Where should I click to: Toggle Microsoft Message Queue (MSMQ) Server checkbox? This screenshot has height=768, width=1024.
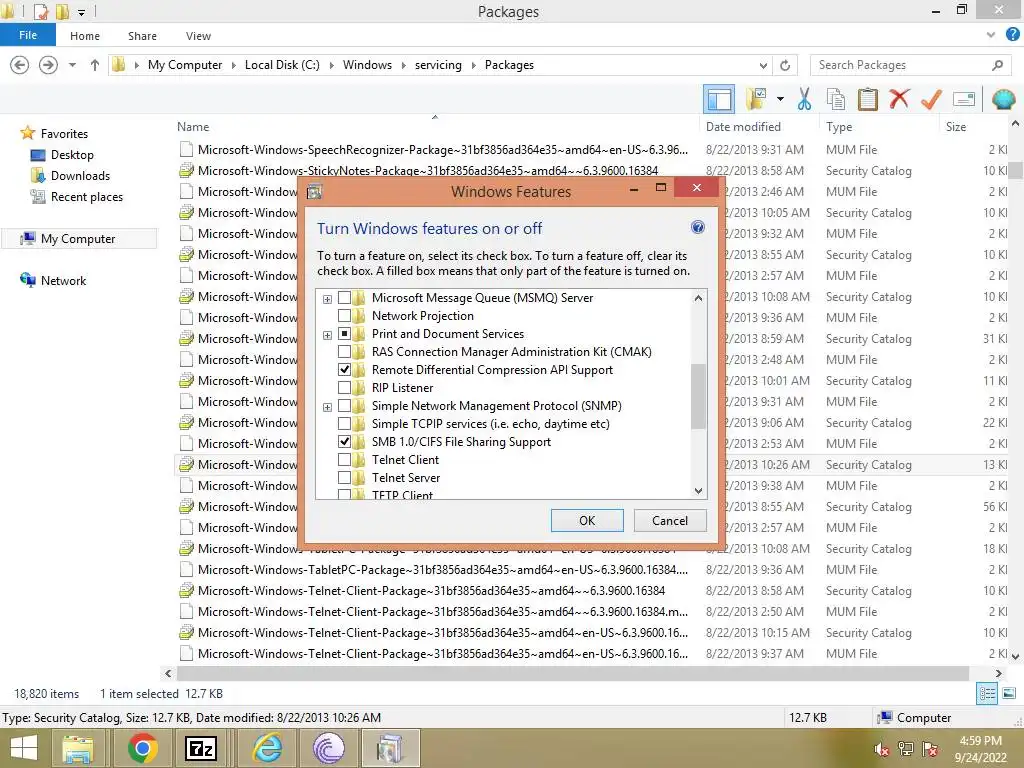point(344,298)
